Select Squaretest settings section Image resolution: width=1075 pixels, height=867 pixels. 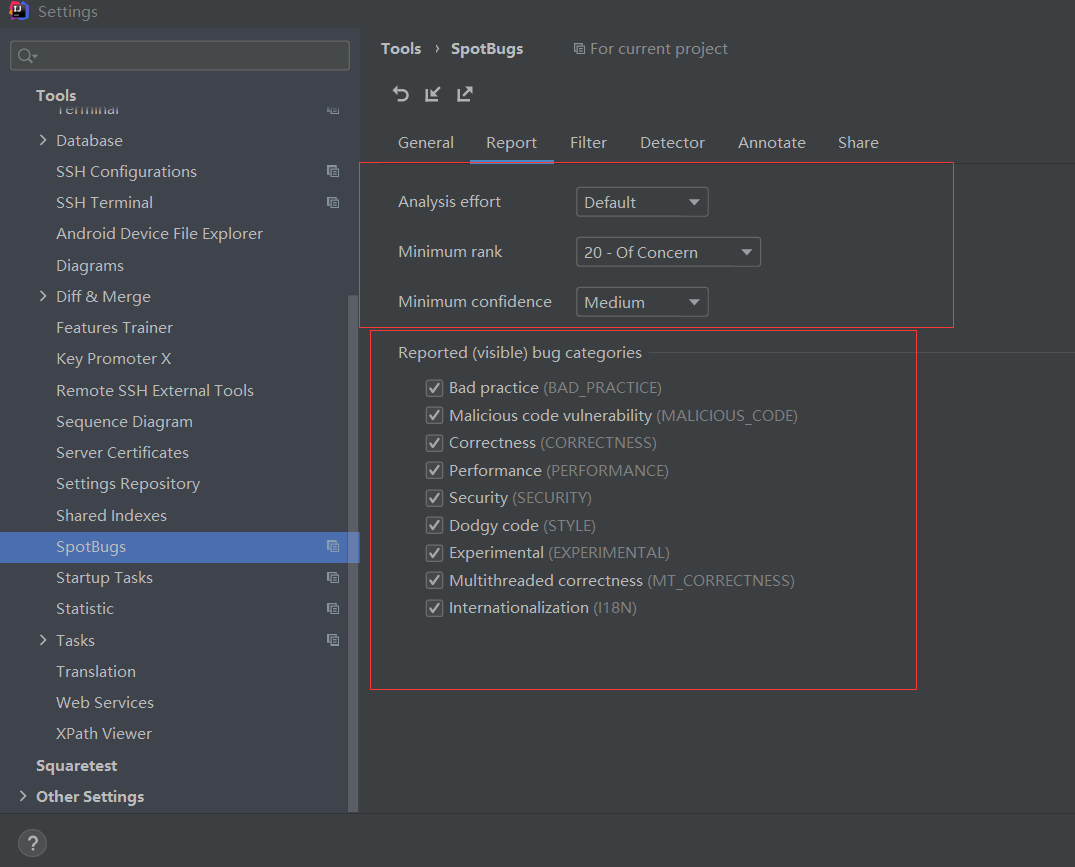click(x=76, y=766)
